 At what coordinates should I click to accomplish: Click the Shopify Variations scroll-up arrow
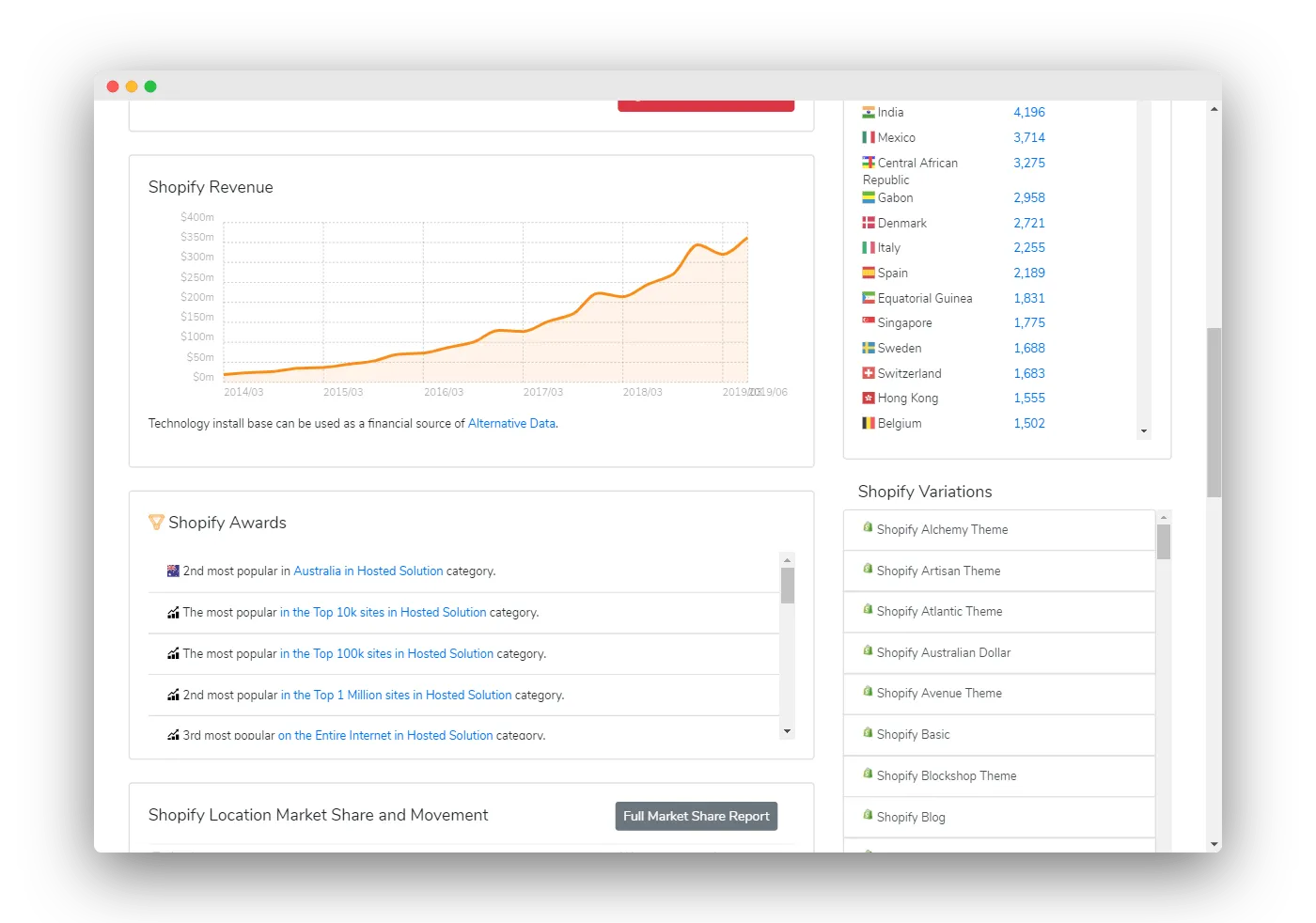click(x=1164, y=518)
